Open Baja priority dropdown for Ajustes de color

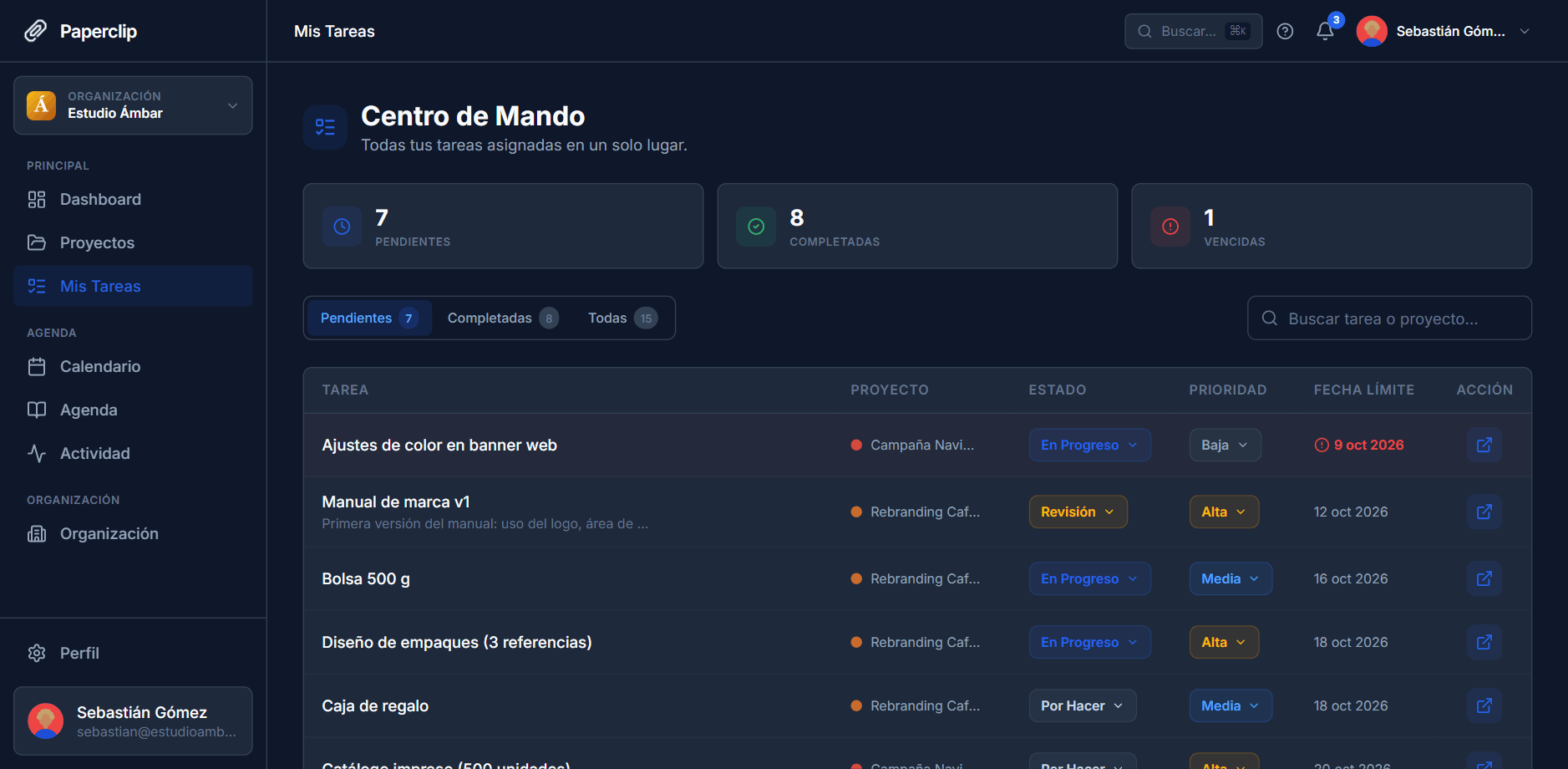[1225, 445]
